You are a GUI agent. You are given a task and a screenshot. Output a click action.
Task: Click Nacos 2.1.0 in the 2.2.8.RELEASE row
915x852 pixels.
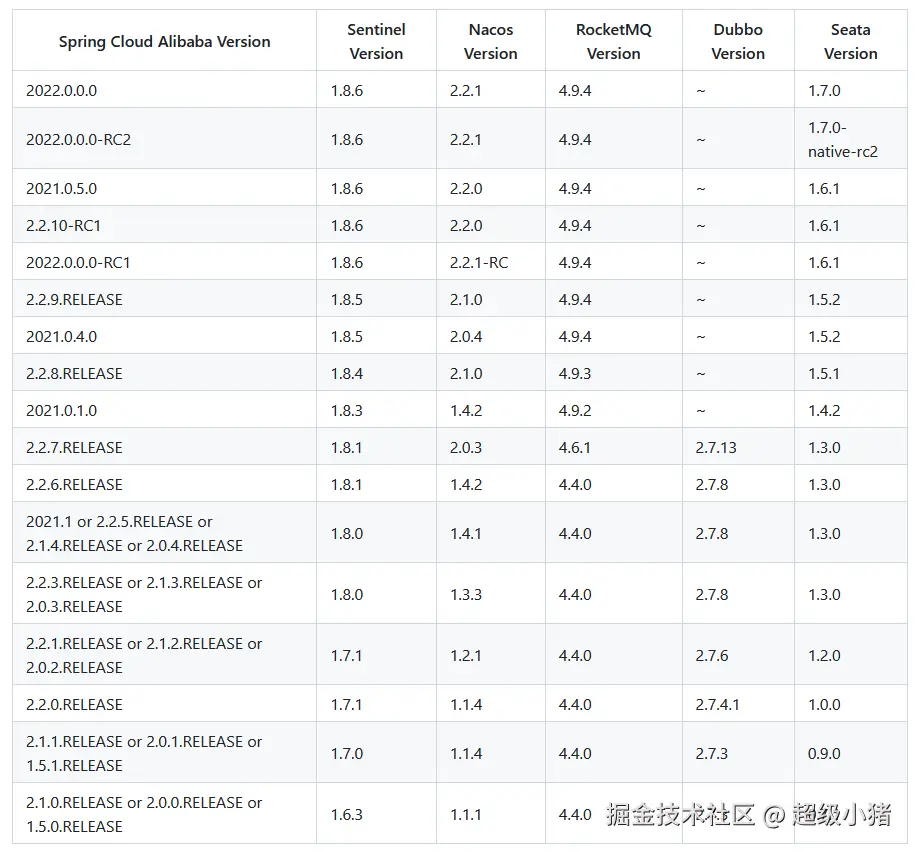[466, 373]
